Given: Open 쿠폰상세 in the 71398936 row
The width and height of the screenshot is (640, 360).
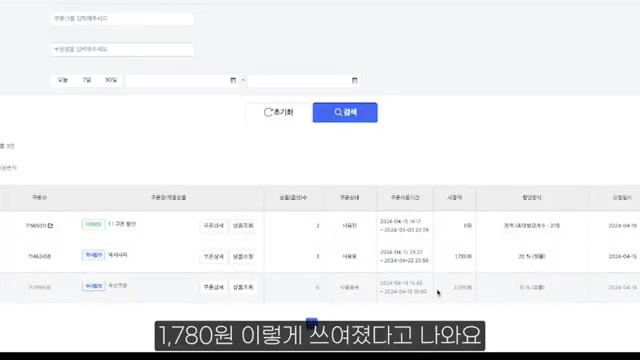Looking at the screenshot, I should 213,287.
